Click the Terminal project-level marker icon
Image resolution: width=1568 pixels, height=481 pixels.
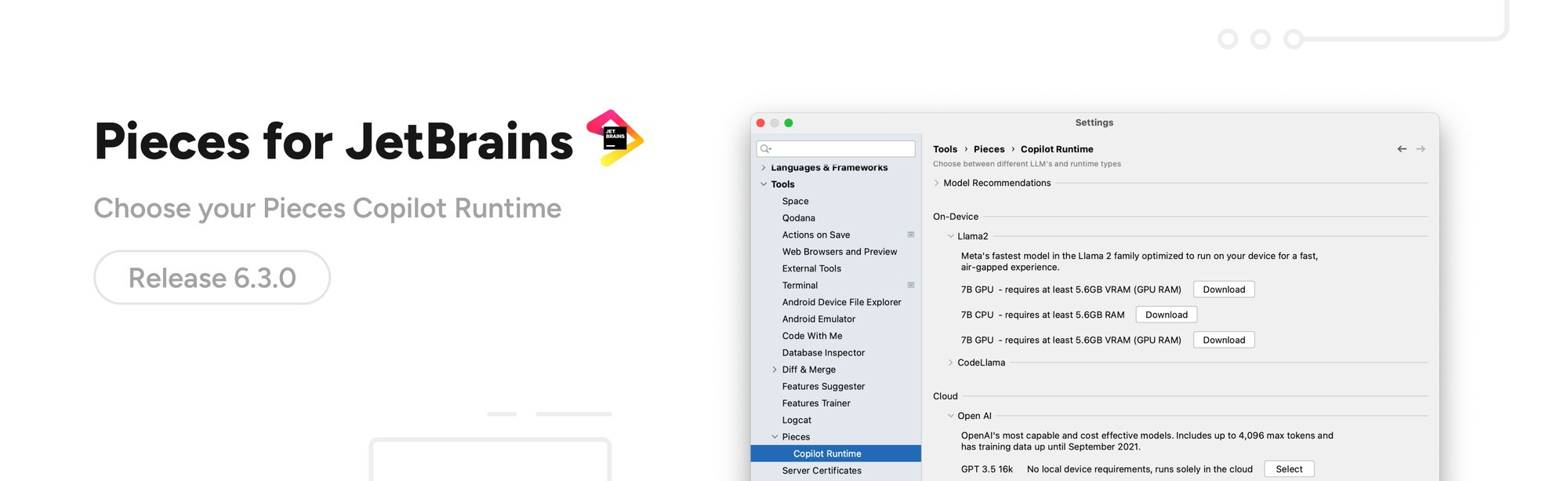911,285
